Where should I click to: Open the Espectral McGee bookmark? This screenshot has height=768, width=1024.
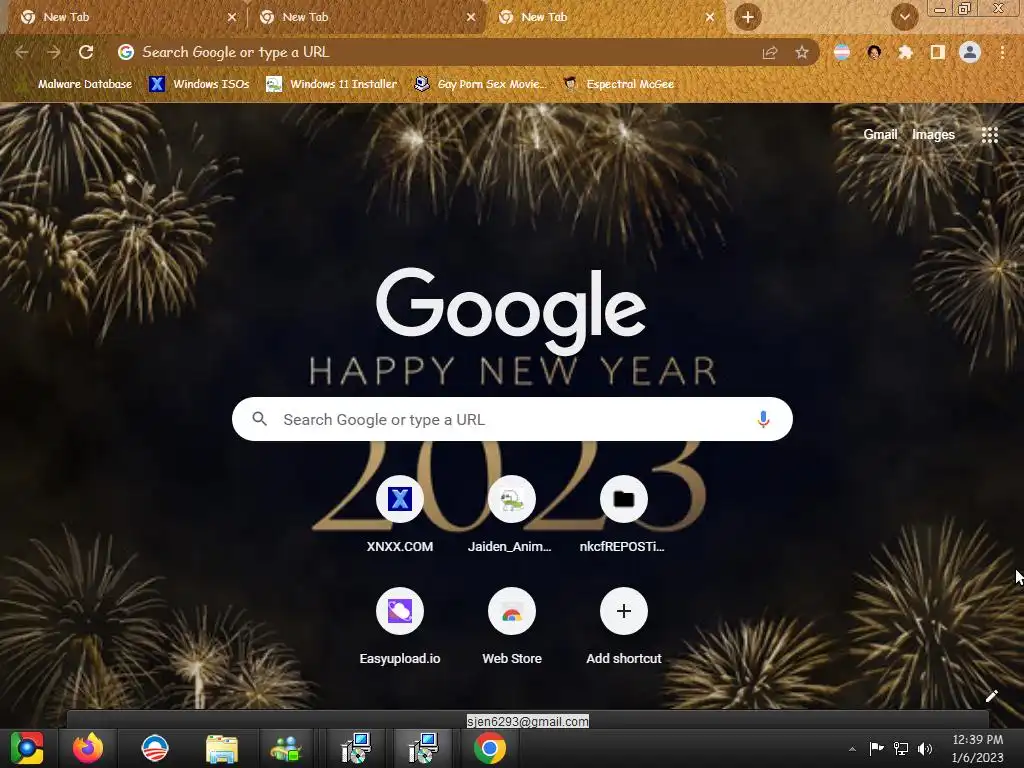pos(619,84)
